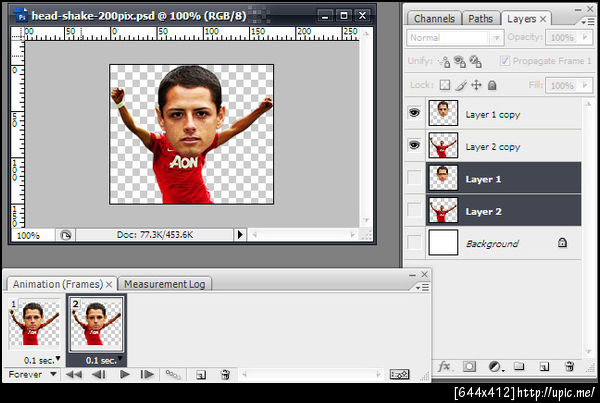Open frame 1 delay time dropdown
This screenshot has height=403, width=600.
coord(58,359)
